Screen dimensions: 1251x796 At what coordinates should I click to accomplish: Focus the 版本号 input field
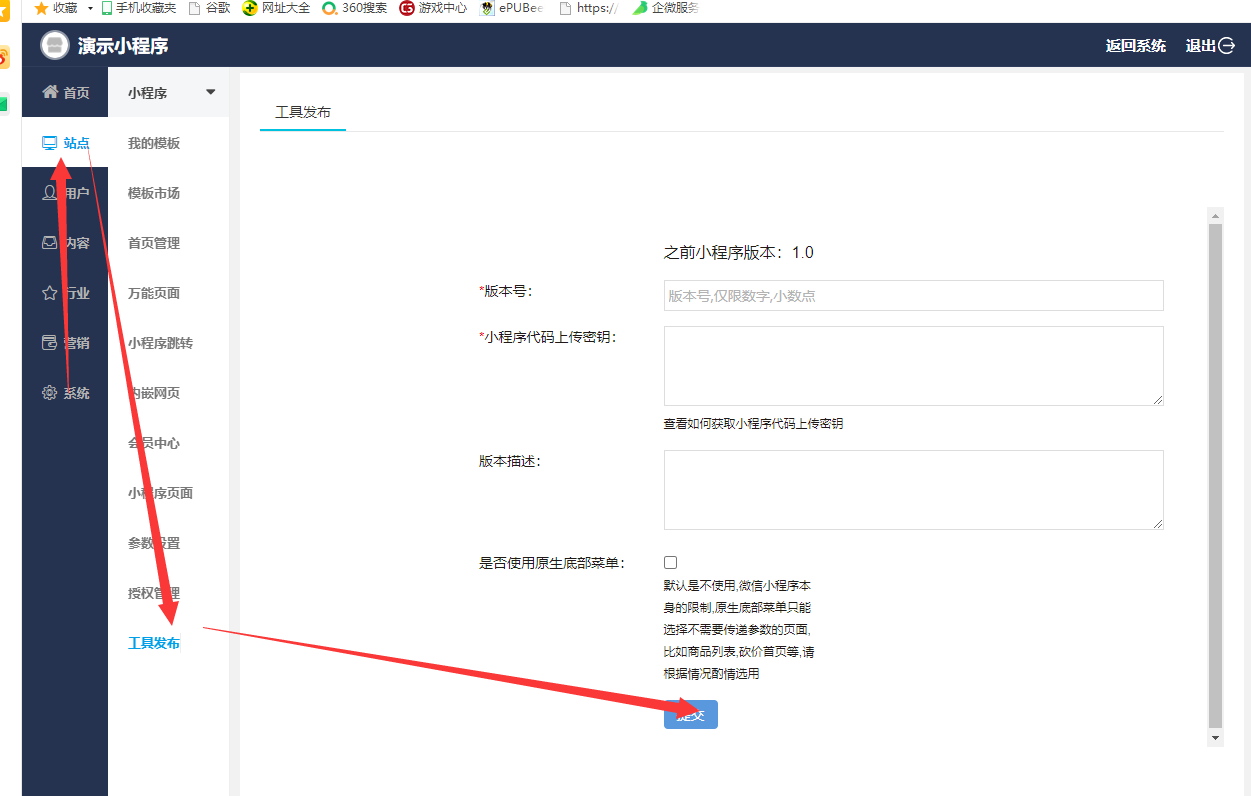[x=913, y=296]
